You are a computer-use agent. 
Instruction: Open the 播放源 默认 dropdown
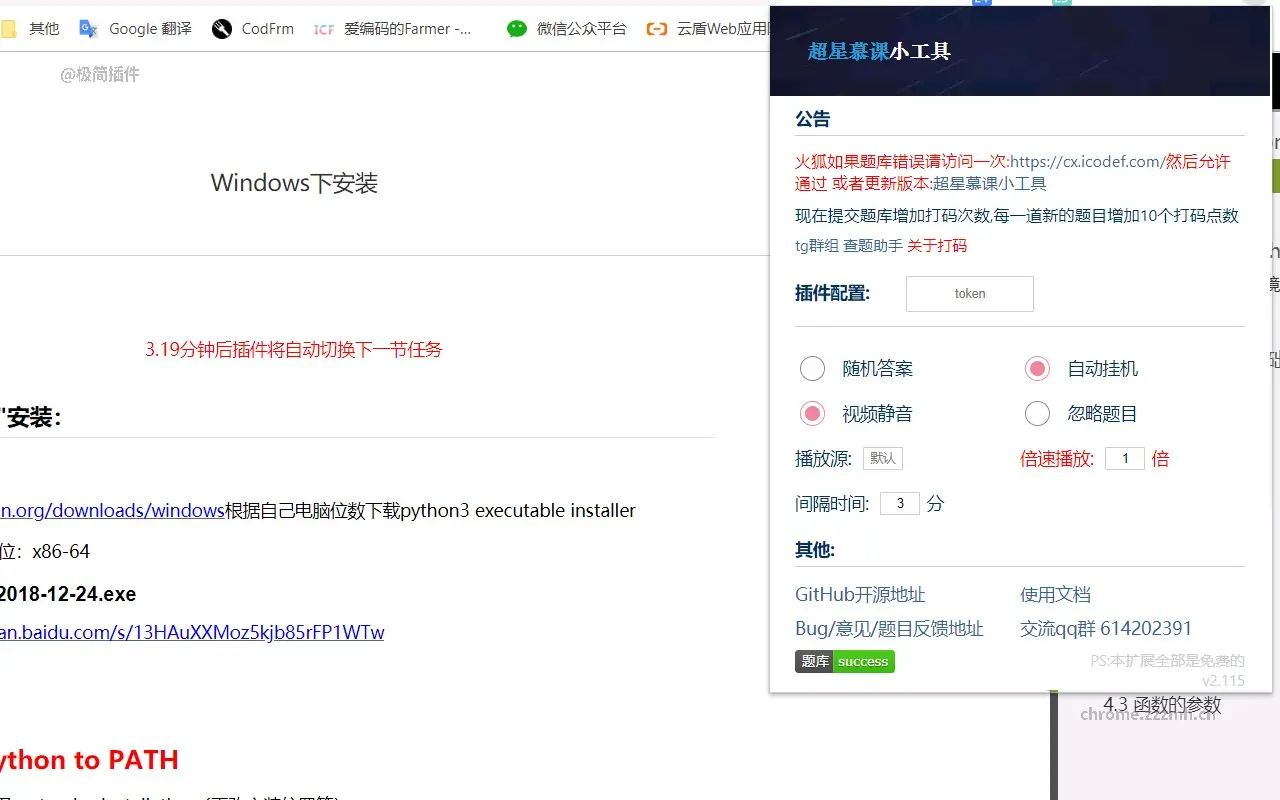883,457
